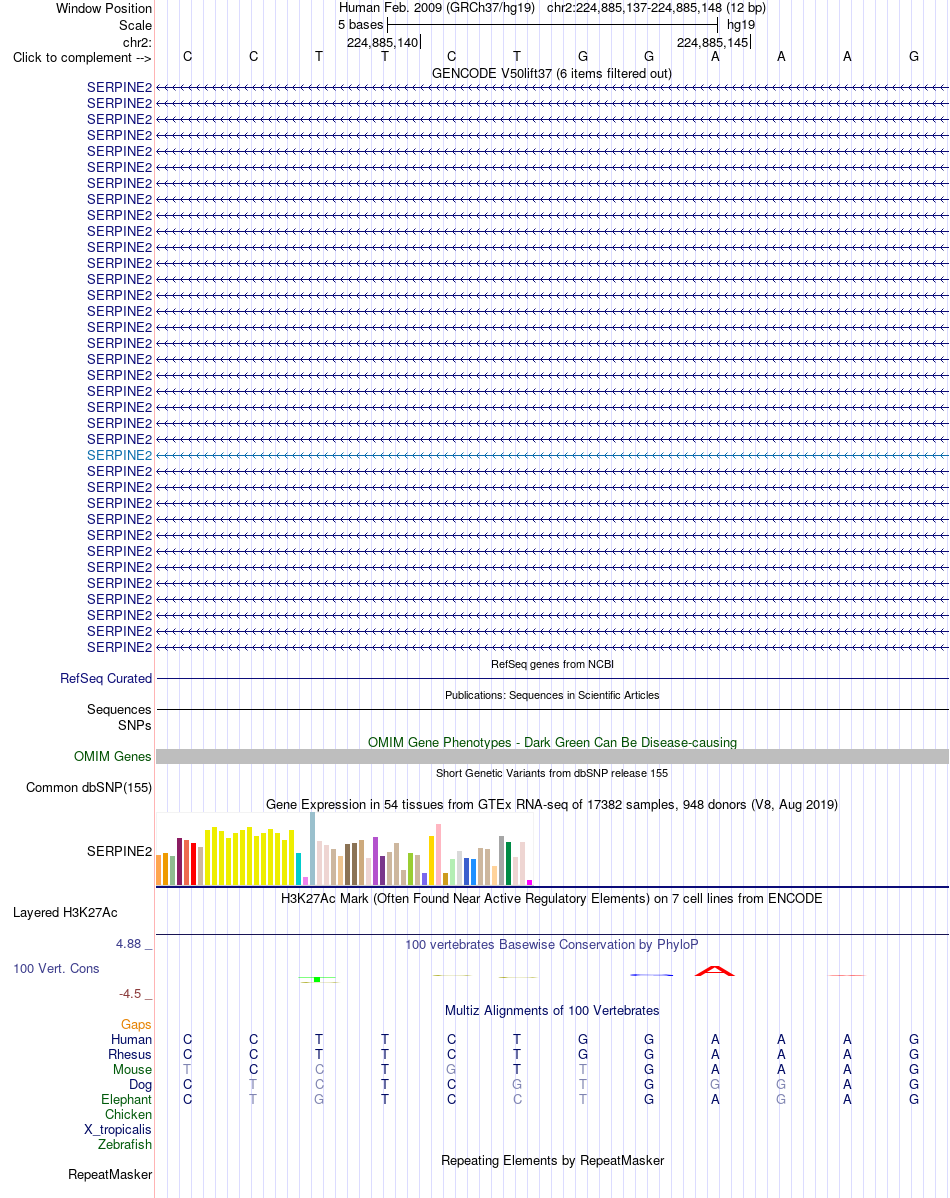Click the '100 Vert. Cons' track label
The image size is (950, 1198).
[x=57, y=969]
